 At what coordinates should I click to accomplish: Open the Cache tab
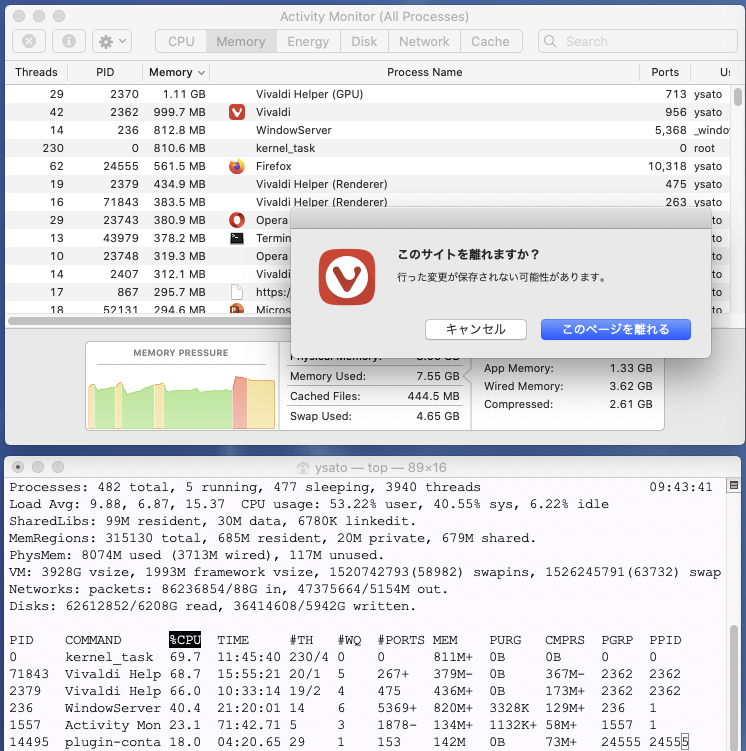tap(490, 41)
